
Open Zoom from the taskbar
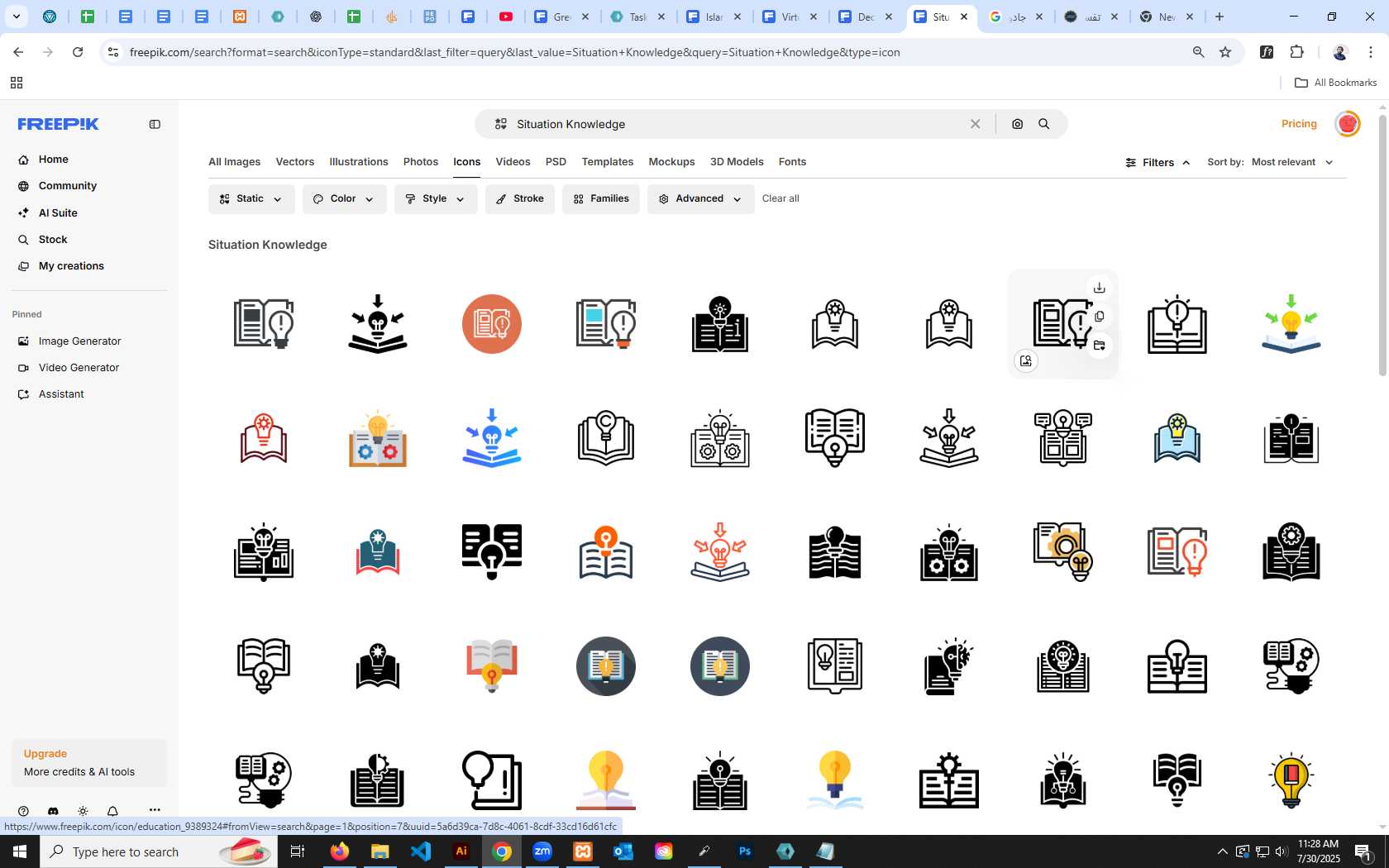542,851
